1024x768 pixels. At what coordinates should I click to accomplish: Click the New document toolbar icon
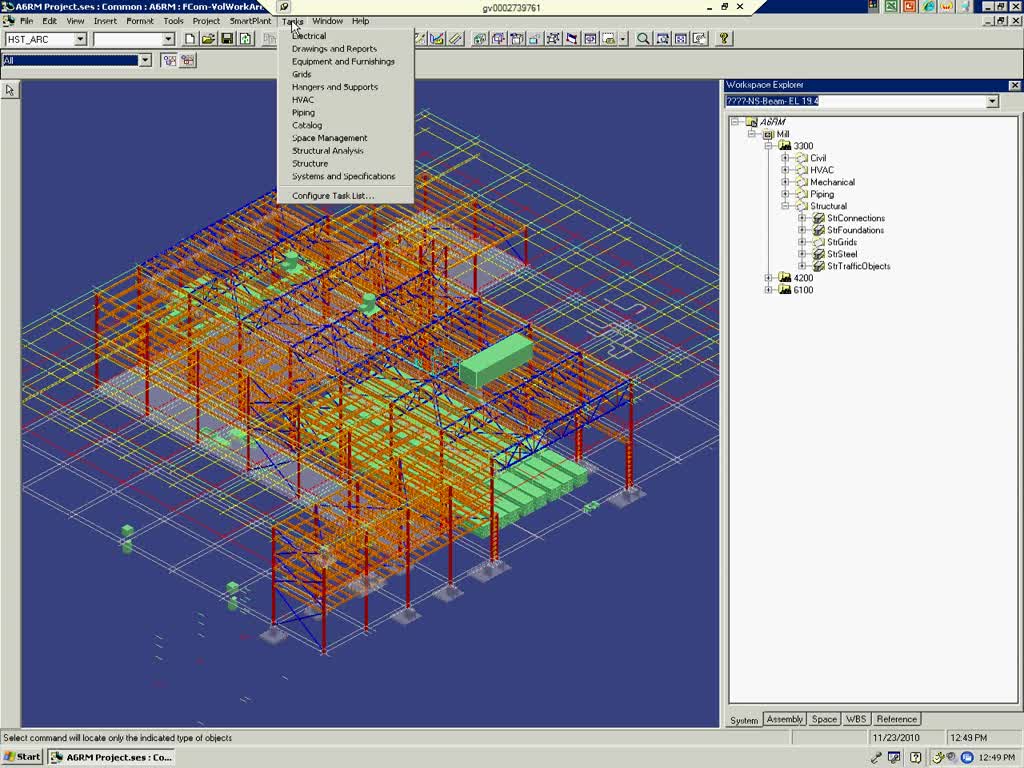[x=190, y=39]
